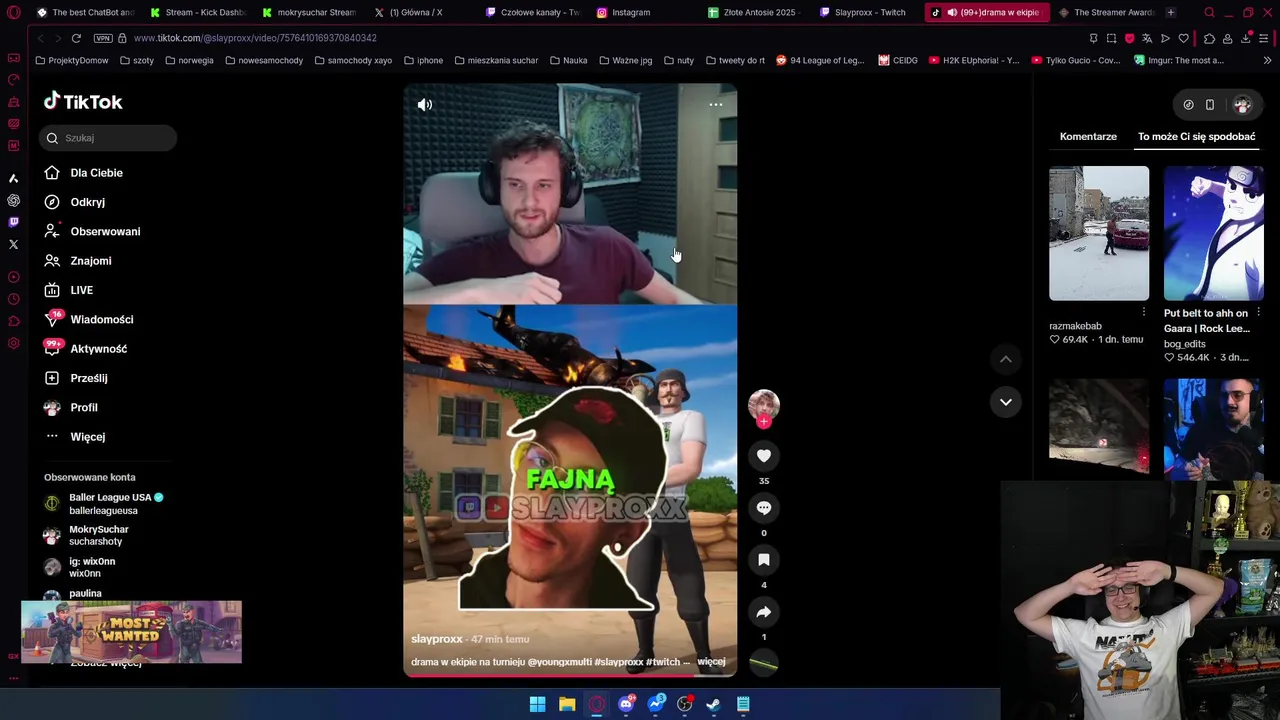Screen dimensions: 1280x720
Task: Click the Szukaj search field
Action: click(108, 138)
